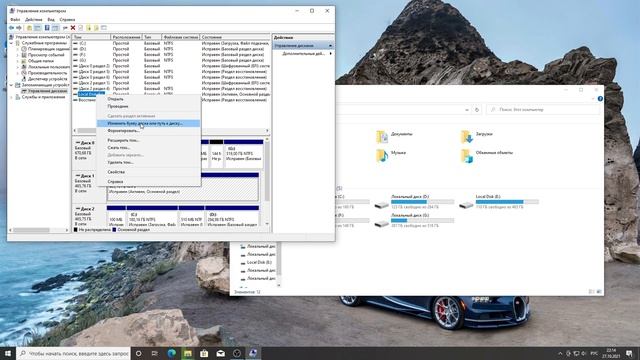Sort by the Файловая система column header
Image resolution: width=640 pixels, height=360 pixels.
tap(181, 37)
